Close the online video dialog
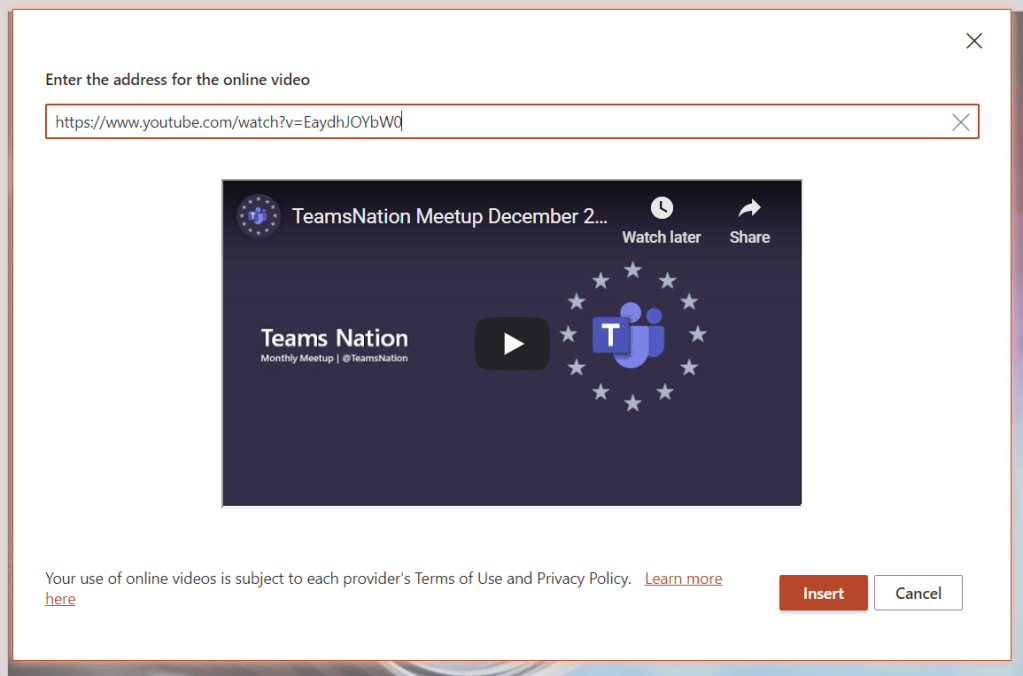Viewport: 1023px width, 676px height. point(973,41)
